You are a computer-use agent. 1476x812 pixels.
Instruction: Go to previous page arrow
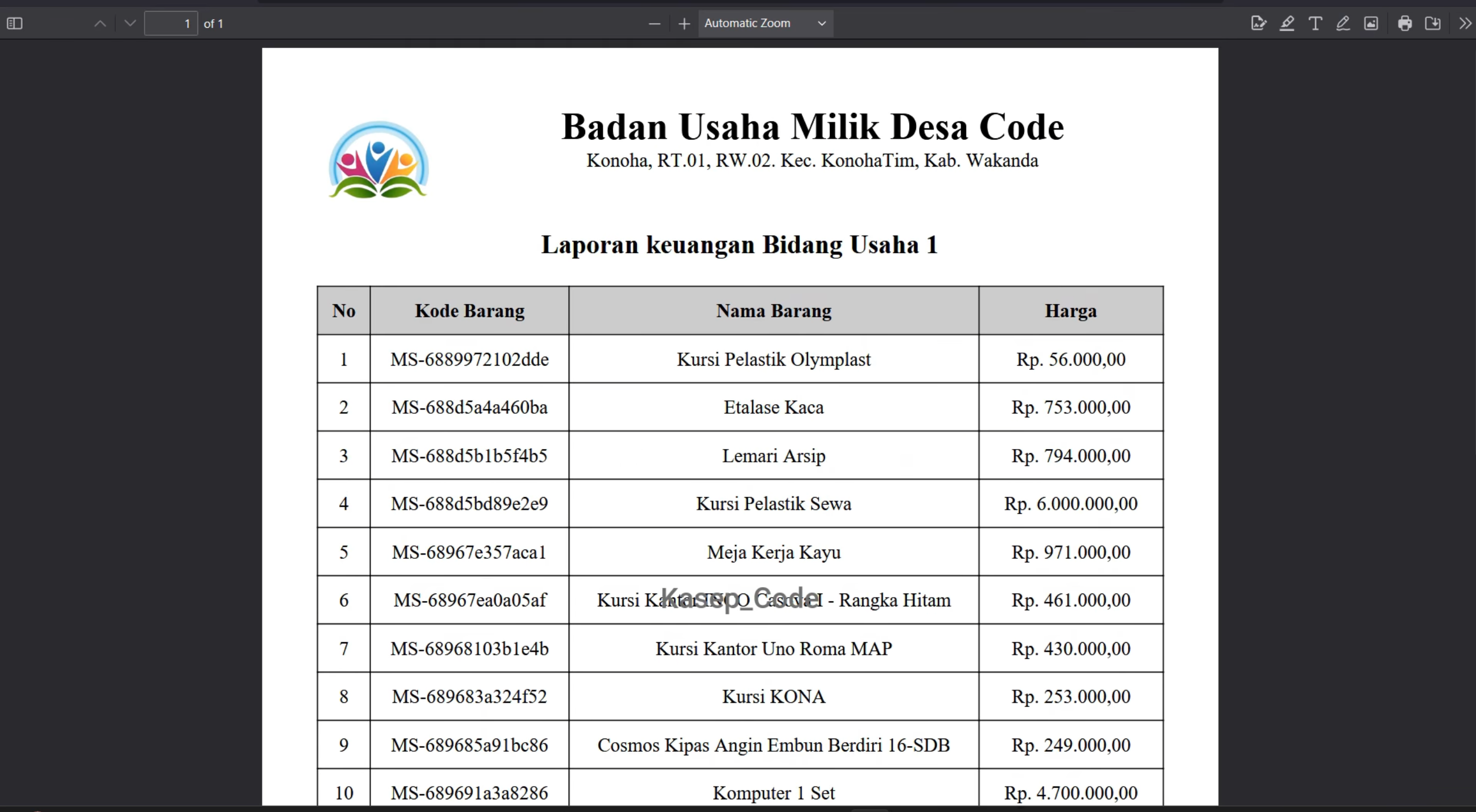100,24
